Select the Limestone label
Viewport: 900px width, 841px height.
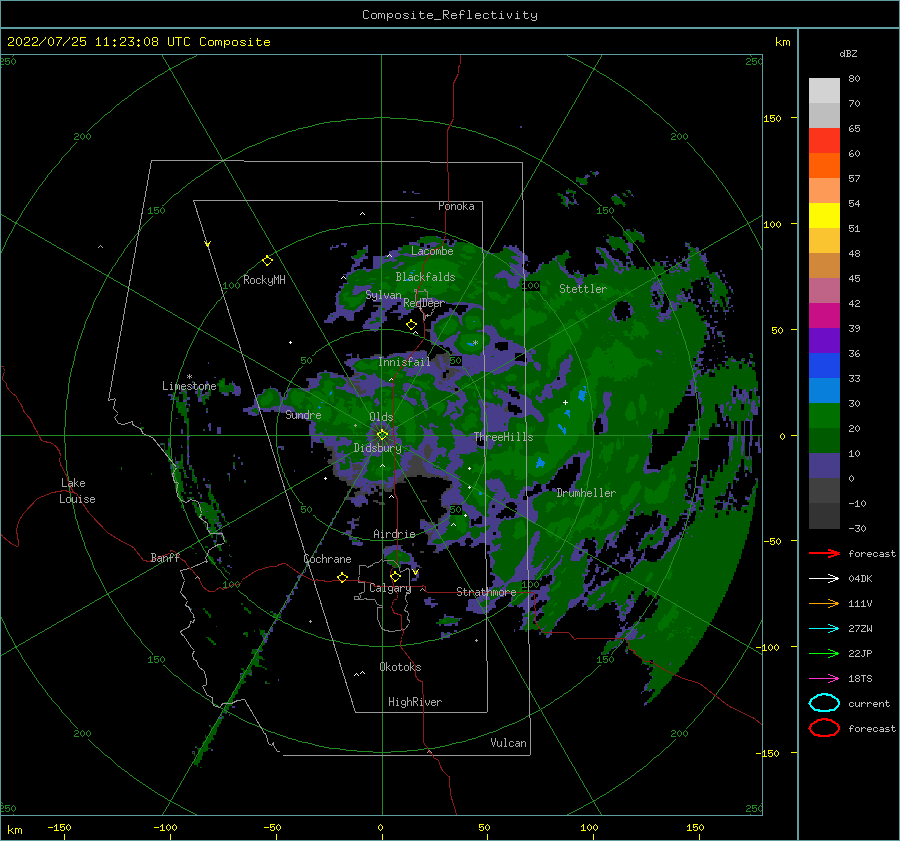click(189, 386)
